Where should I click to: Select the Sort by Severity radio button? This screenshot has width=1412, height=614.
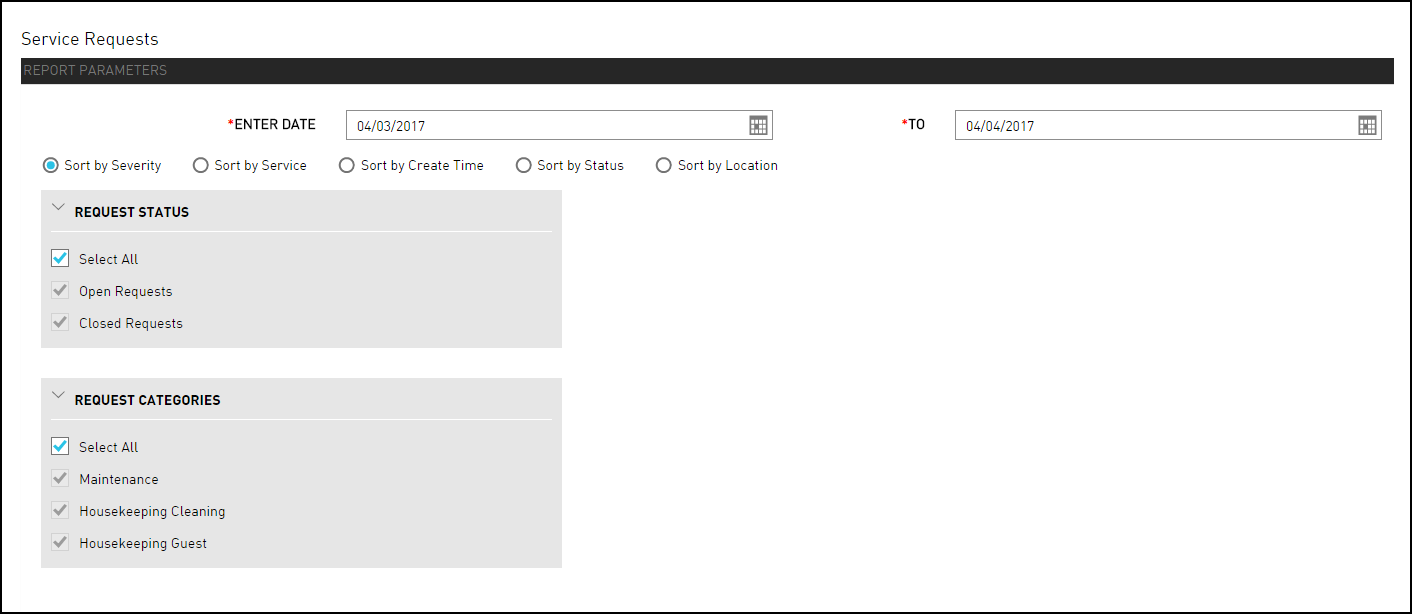click(x=51, y=165)
